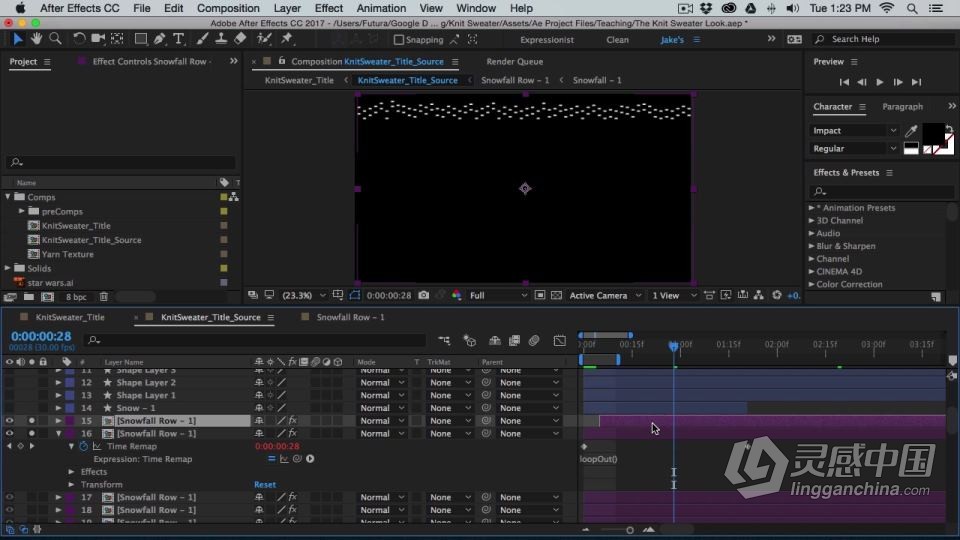Screen dimensions: 960x540
Task: Open the Active Camera dropdown
Action: pos(605,295)
